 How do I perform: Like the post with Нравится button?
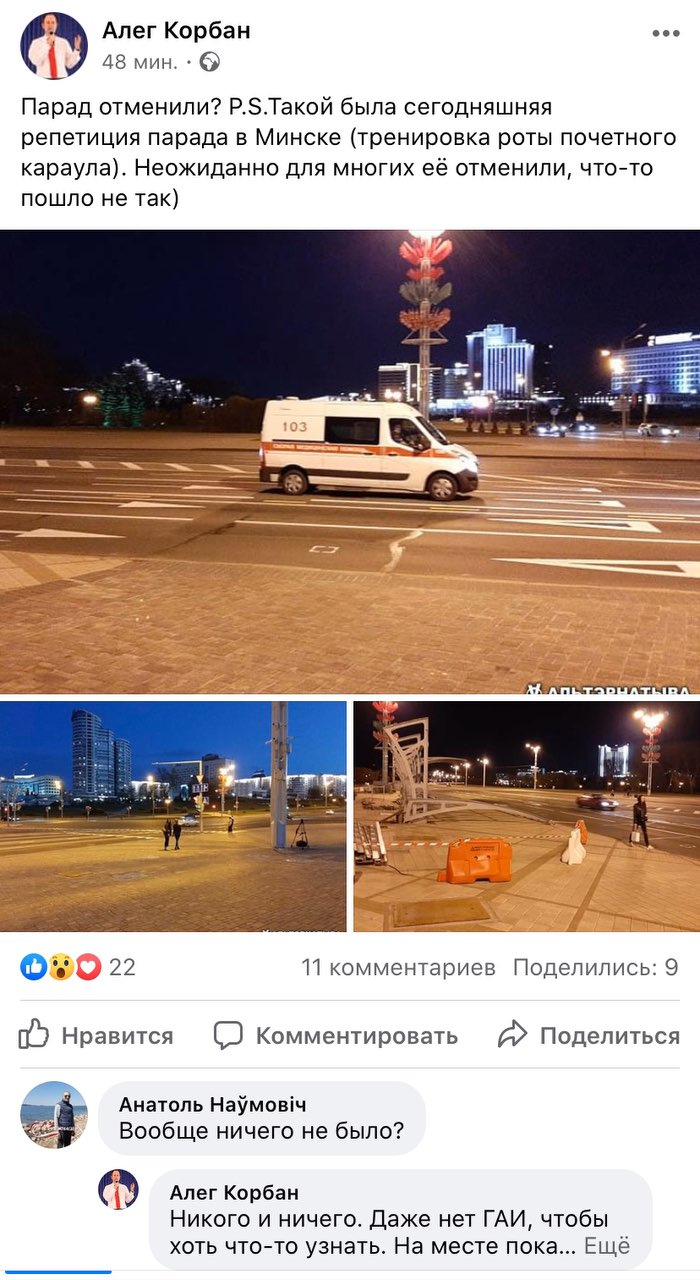pyautogui.click(x=96, y=1035)
